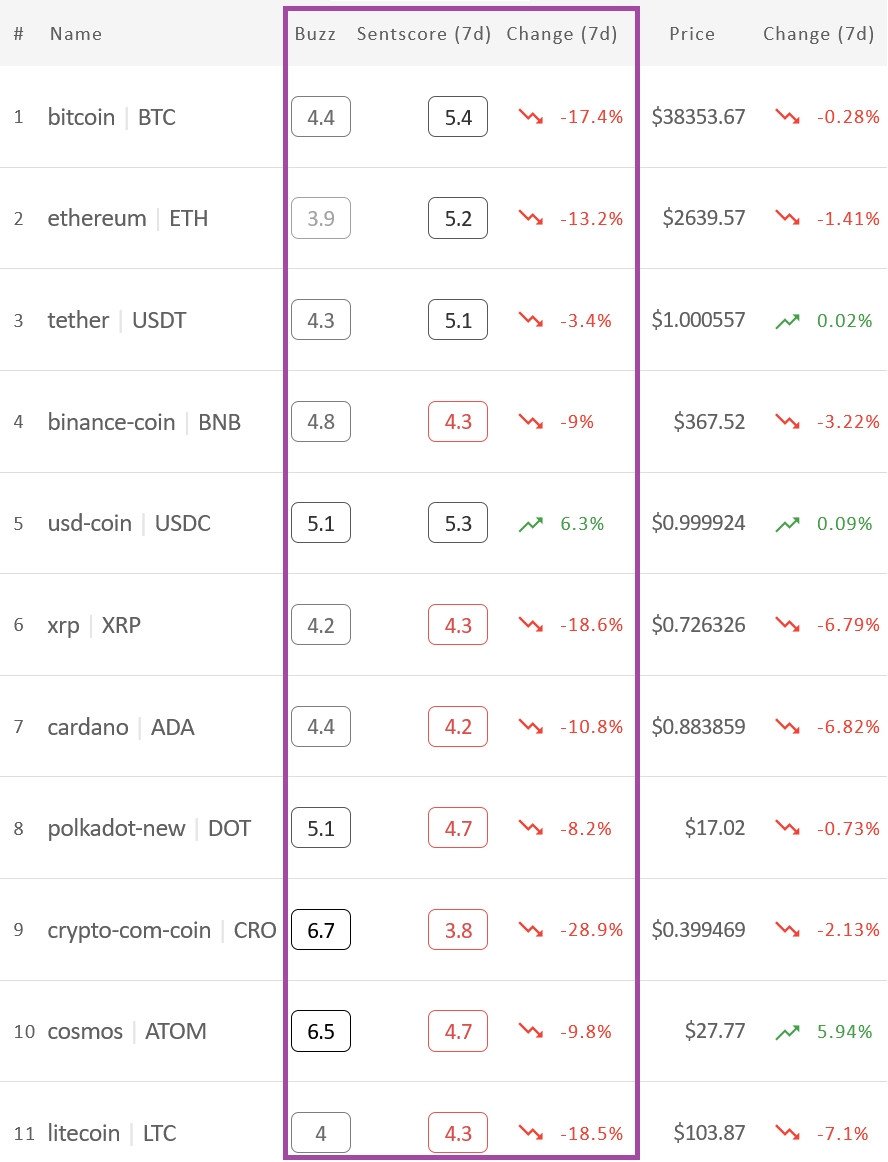
Task: Sort table by Buzz column header
Action: (315, 34)
